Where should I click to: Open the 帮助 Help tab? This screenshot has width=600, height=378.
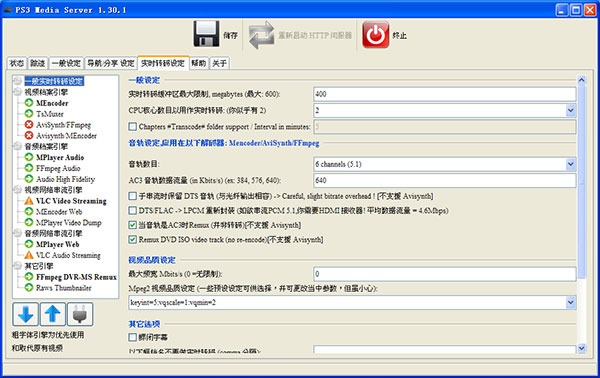click(199, 63)
